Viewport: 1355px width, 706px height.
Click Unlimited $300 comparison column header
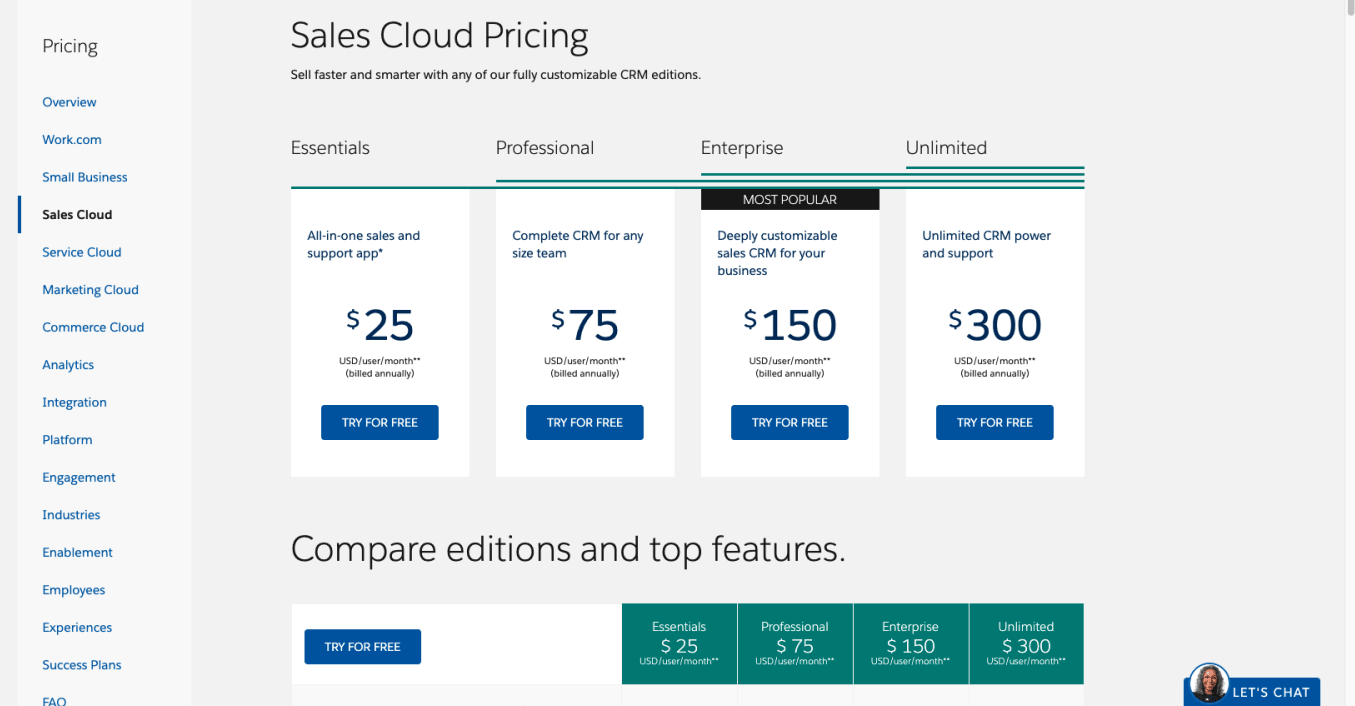coord(1026,644)
